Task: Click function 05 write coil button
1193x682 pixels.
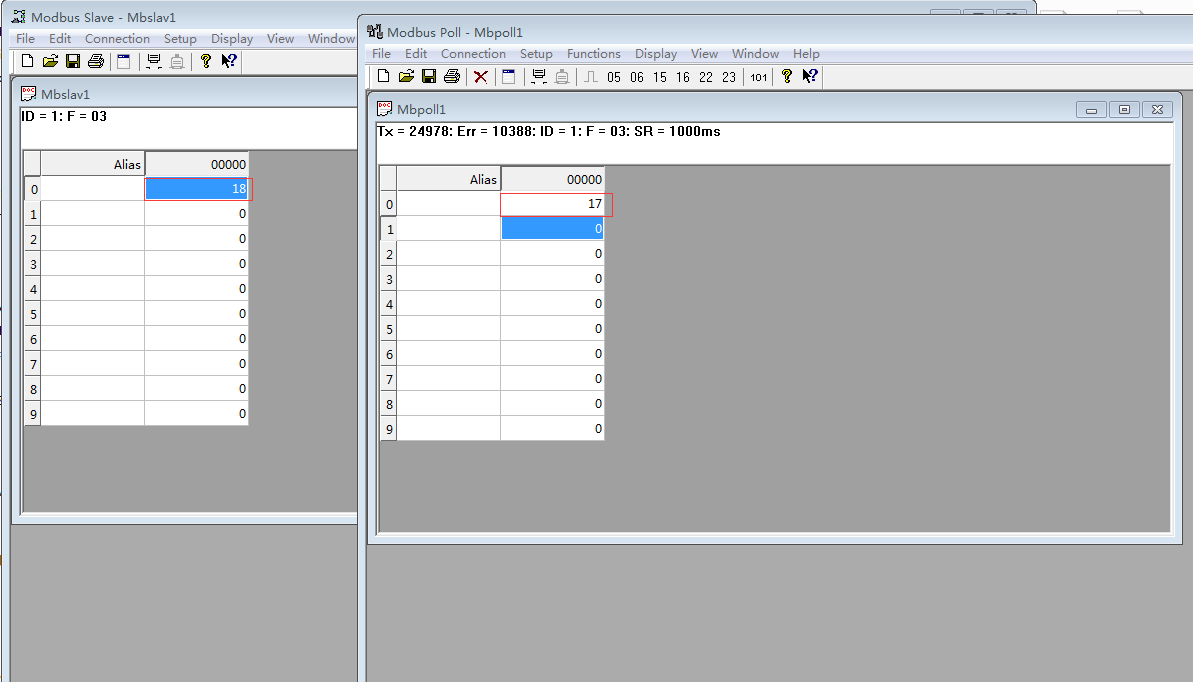Action: [x=614, y=77]
